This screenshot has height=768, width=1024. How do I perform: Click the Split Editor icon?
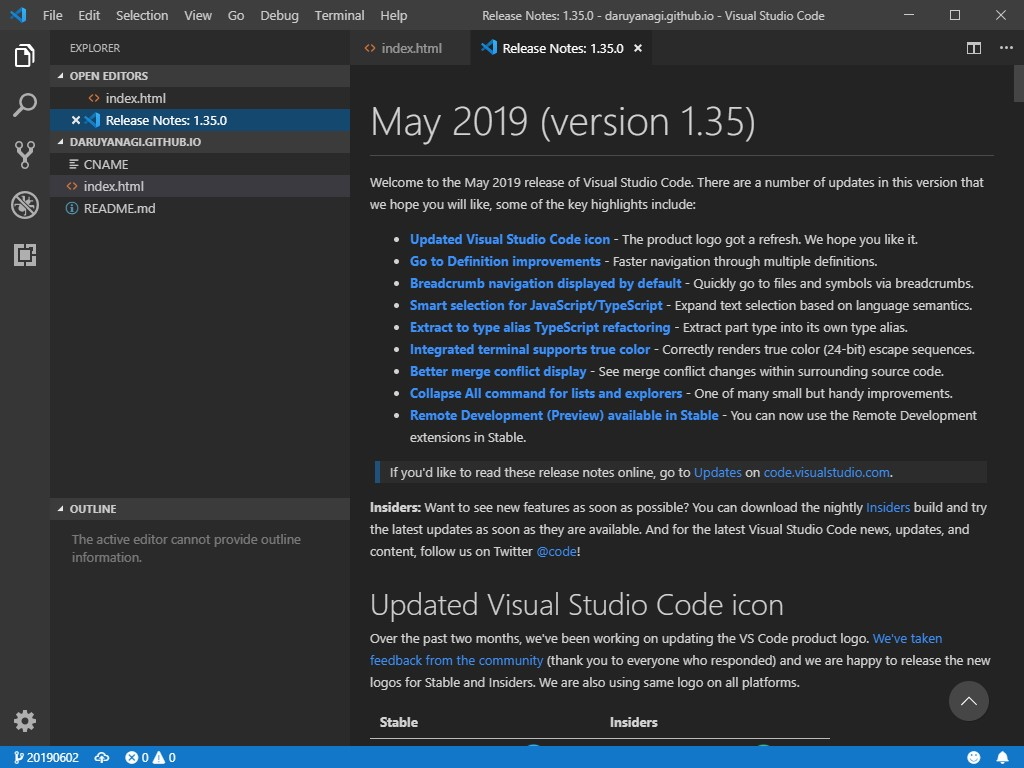[973, 47]
